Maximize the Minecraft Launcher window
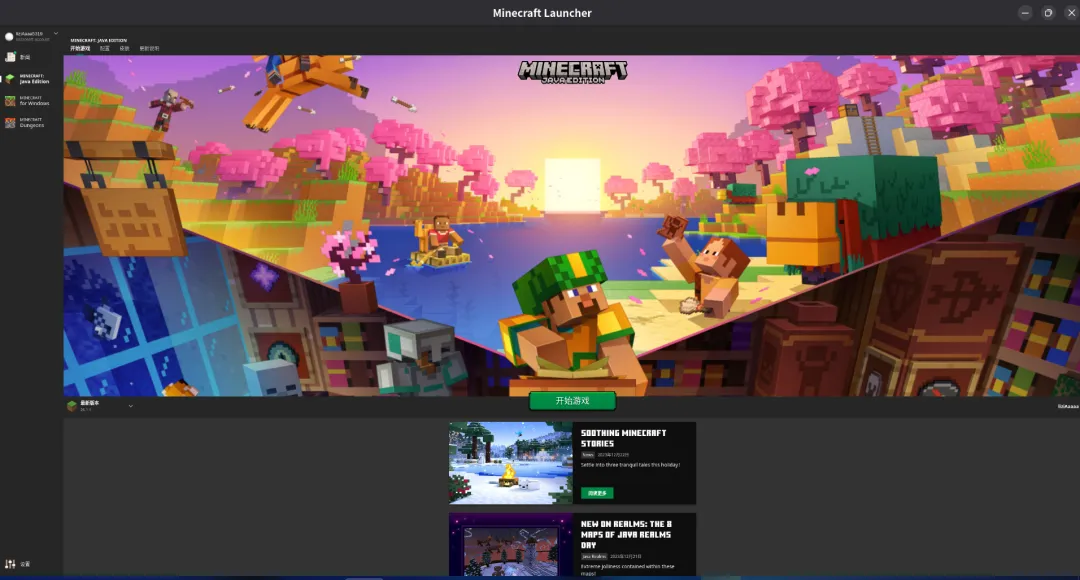Screen dimensions: 1080x580 (x=1048, y=12)
